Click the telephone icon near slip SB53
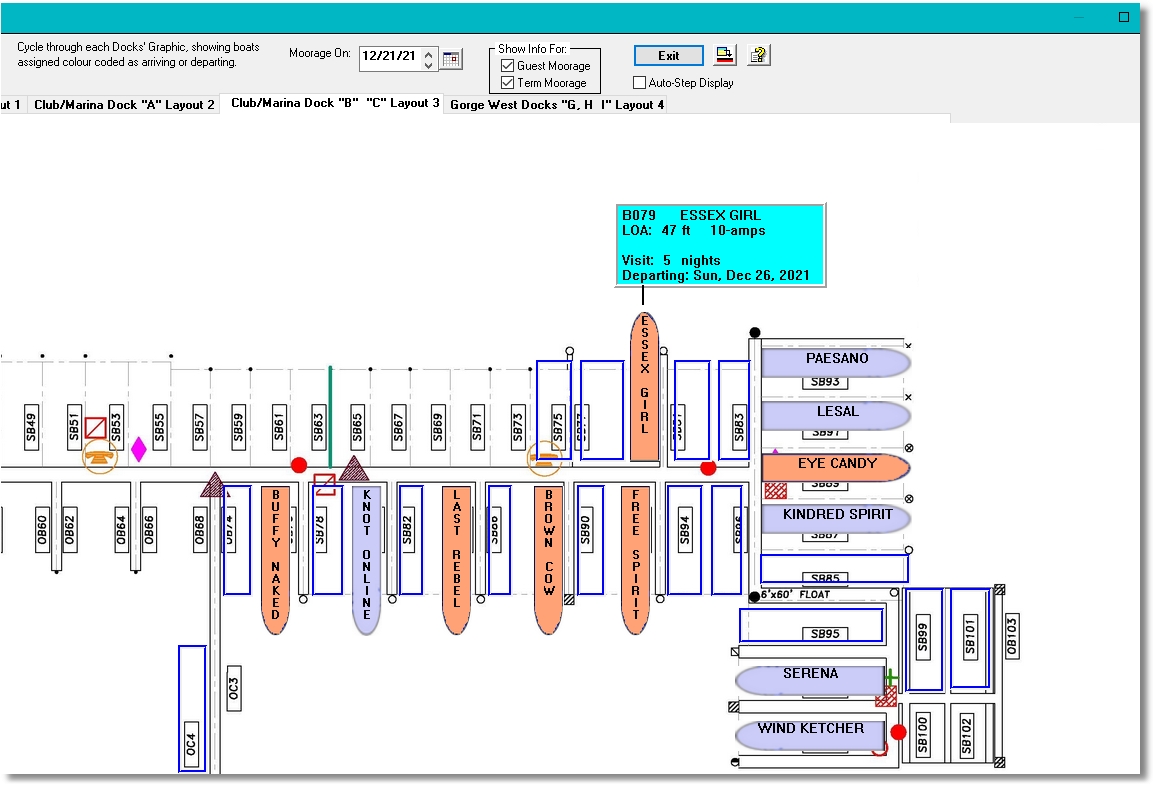 100,456
